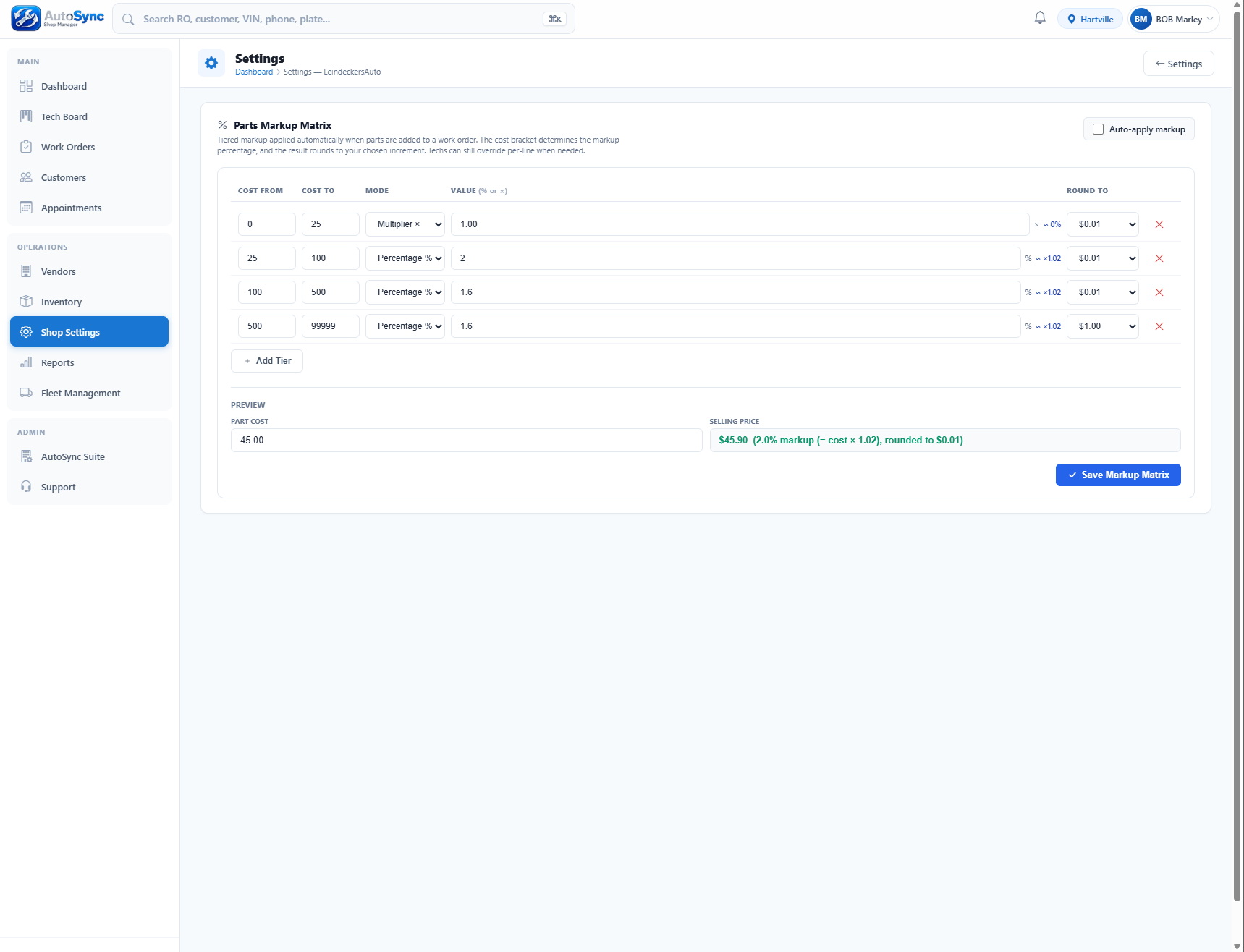Click the Appointments calendar icon

tap(26, 208)
